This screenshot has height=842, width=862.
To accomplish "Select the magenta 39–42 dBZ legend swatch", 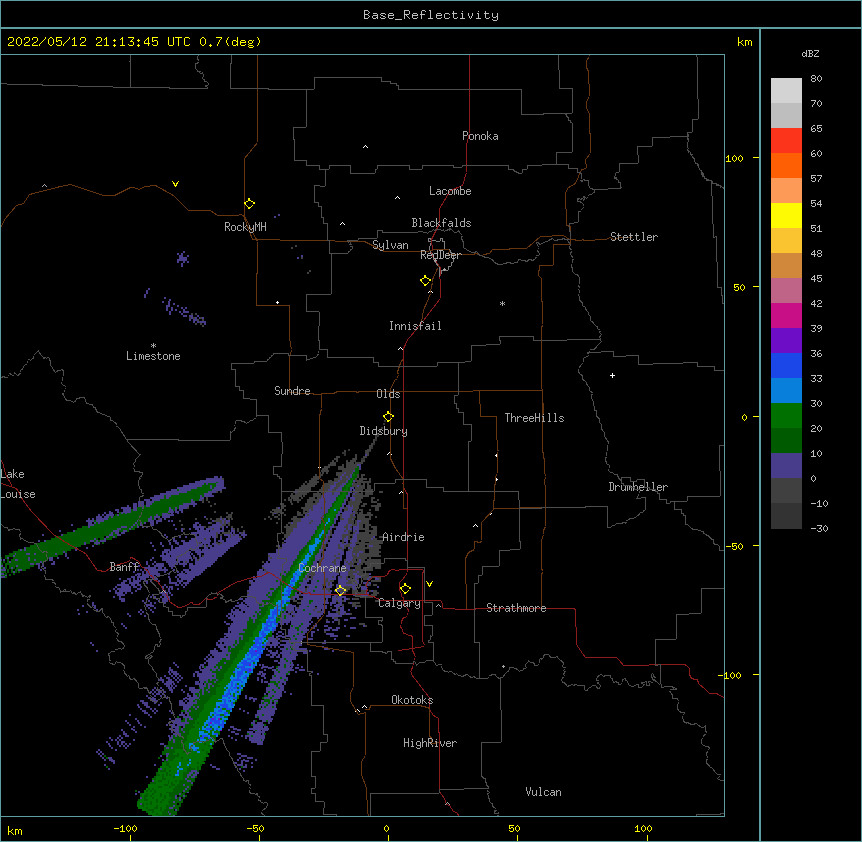I will pos(786,315).
